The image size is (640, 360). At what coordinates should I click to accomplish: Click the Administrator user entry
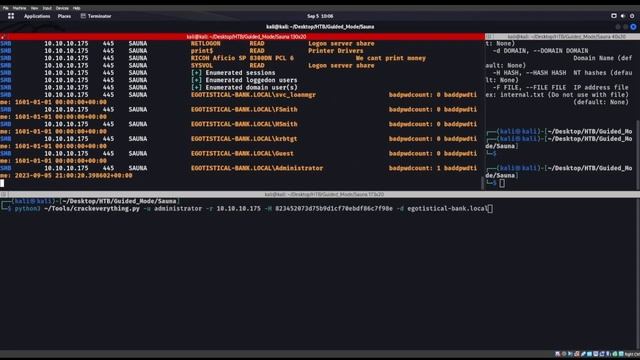tap(257, 169)
